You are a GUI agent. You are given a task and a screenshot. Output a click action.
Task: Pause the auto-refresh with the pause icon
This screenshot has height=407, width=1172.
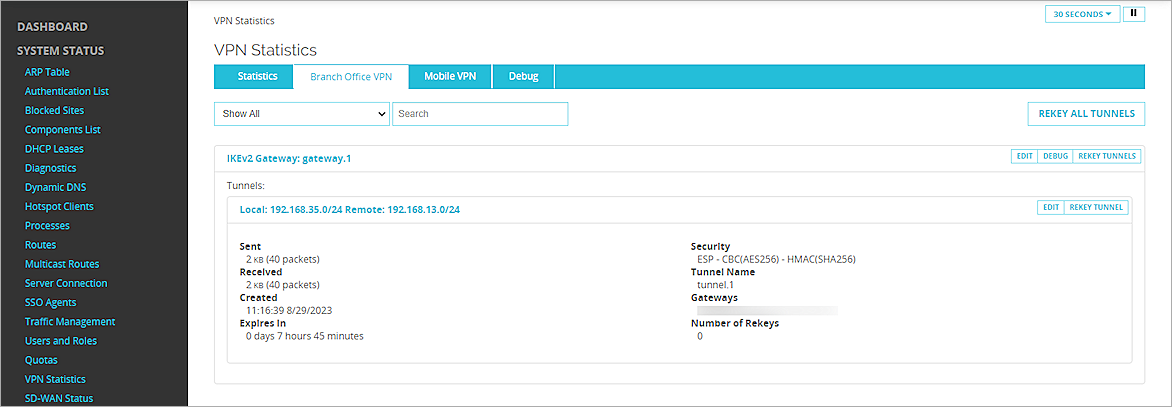coord(1134,14)
